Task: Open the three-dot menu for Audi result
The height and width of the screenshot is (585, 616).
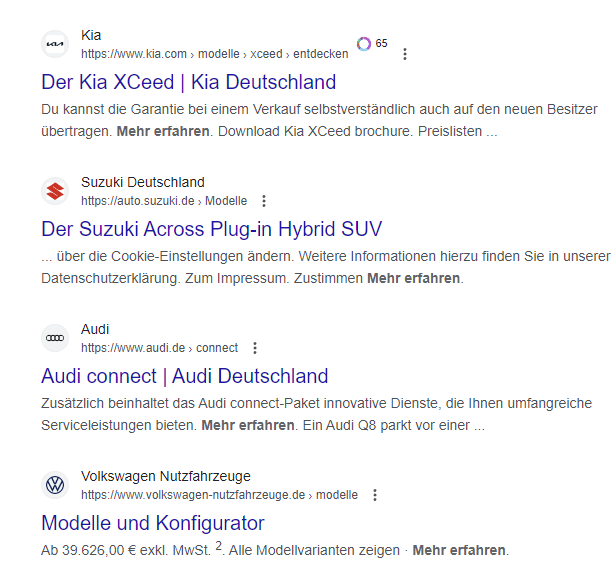Action: (x=255, y=348)
